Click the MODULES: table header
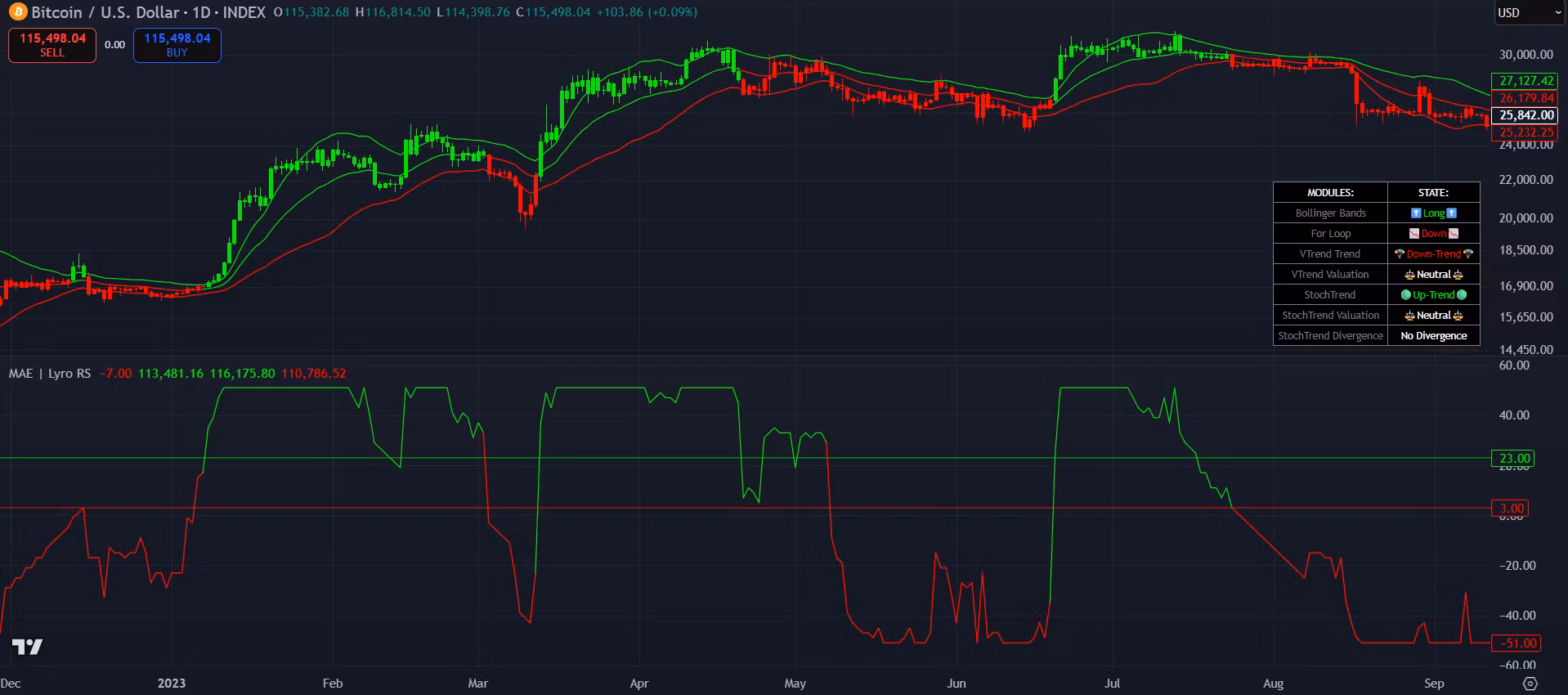This screenshot has height=695, width=1568. (x=1330, y=193)
